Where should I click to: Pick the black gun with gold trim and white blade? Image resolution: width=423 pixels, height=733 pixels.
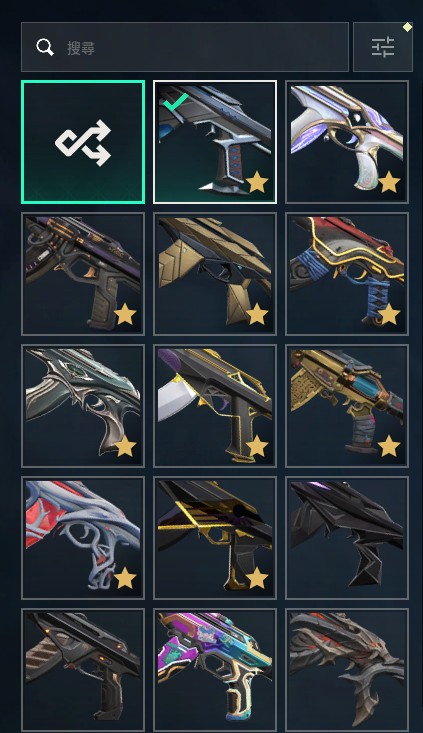pos(215,406)
